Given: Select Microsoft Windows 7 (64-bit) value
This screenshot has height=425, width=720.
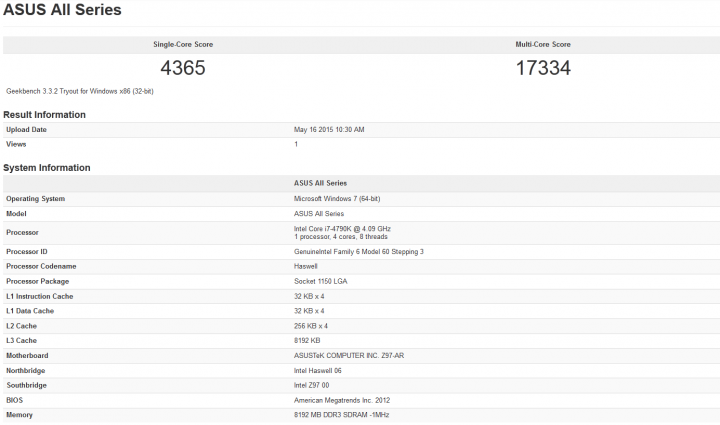Looking at the screenshot, I should coord(337,199).
